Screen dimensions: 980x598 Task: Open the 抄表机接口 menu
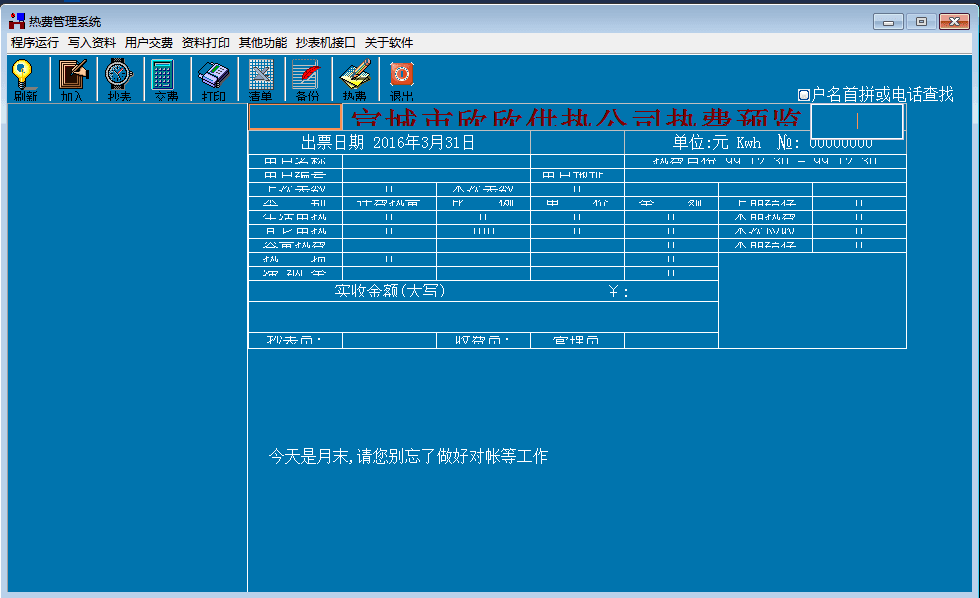(x=326, y=43)
